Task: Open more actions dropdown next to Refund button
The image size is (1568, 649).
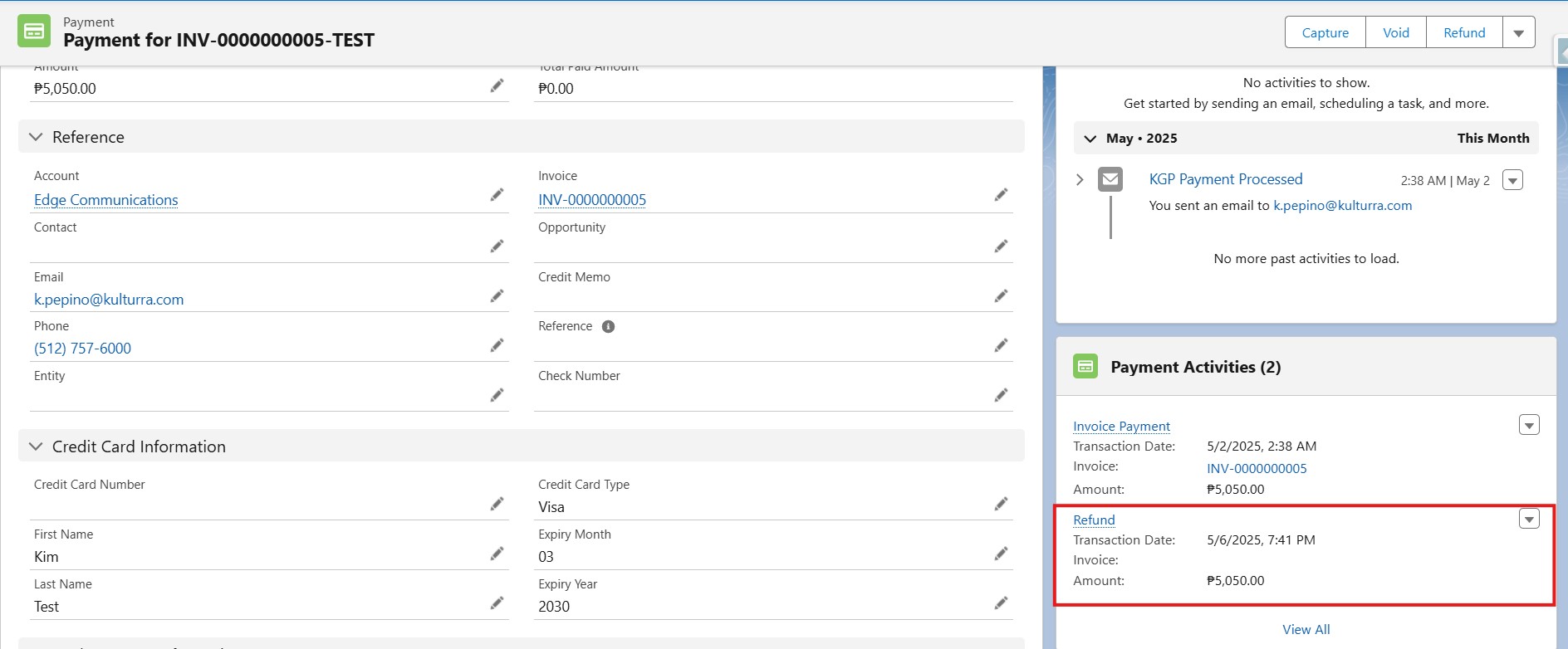Action: pos(1518,33)
